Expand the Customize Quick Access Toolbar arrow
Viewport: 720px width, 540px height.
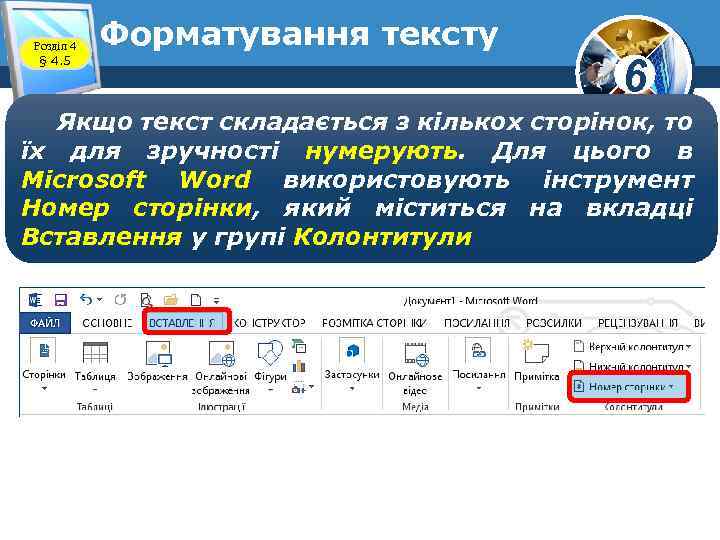(x=216, y=301)
